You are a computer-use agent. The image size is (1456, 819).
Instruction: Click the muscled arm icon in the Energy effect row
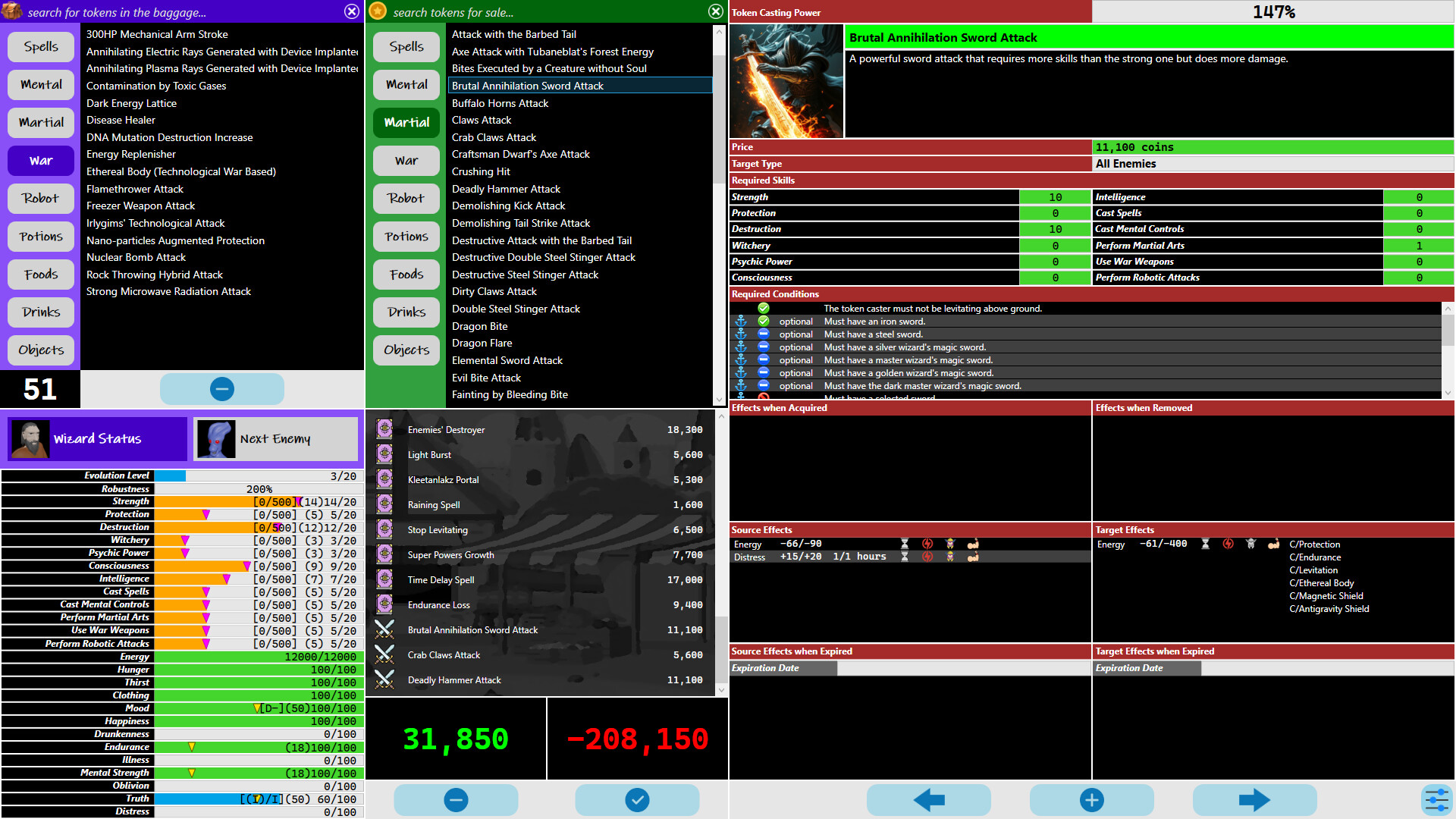(x=972, y=544)
